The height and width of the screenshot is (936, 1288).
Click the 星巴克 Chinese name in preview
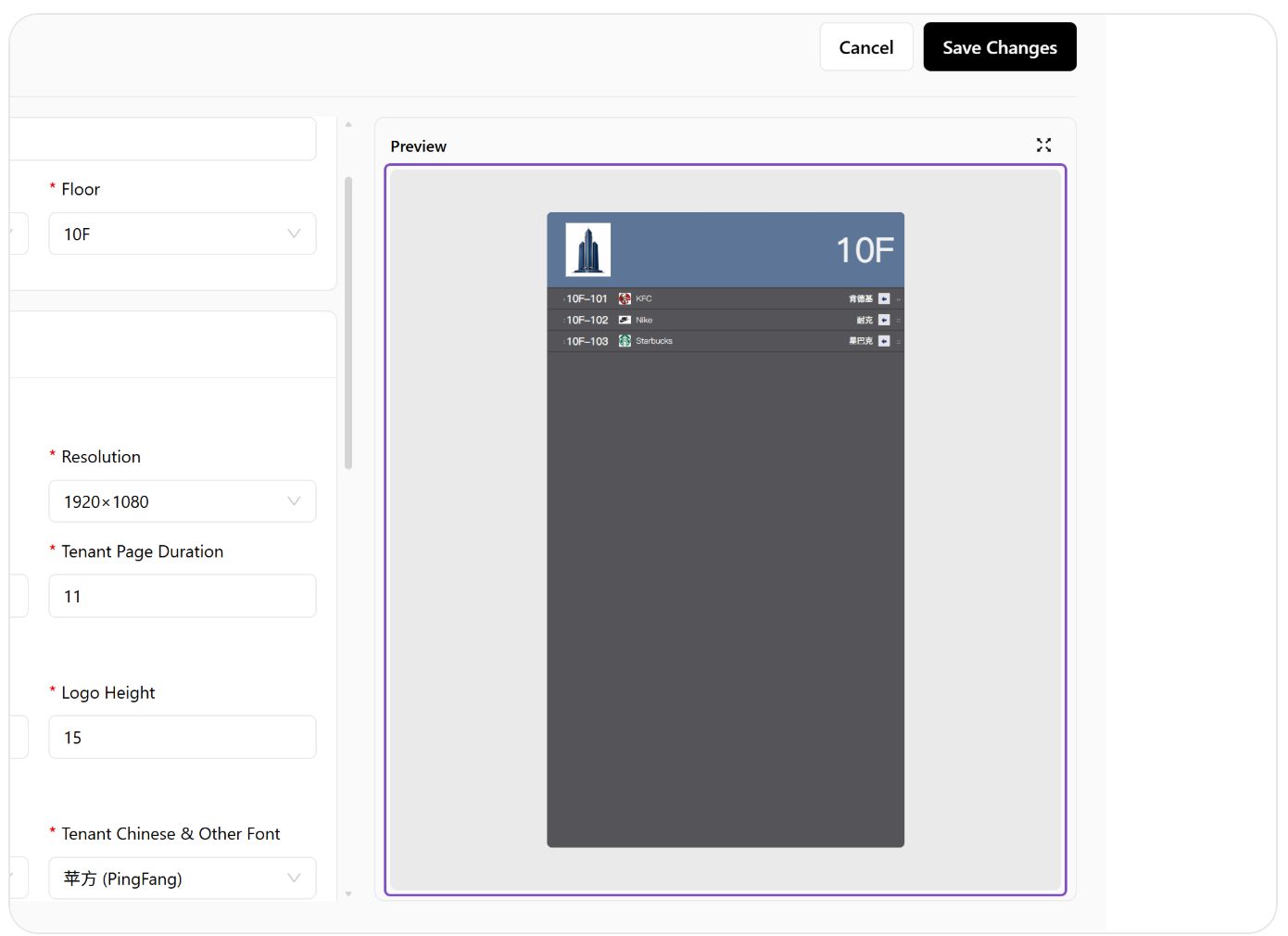point(861,341)
